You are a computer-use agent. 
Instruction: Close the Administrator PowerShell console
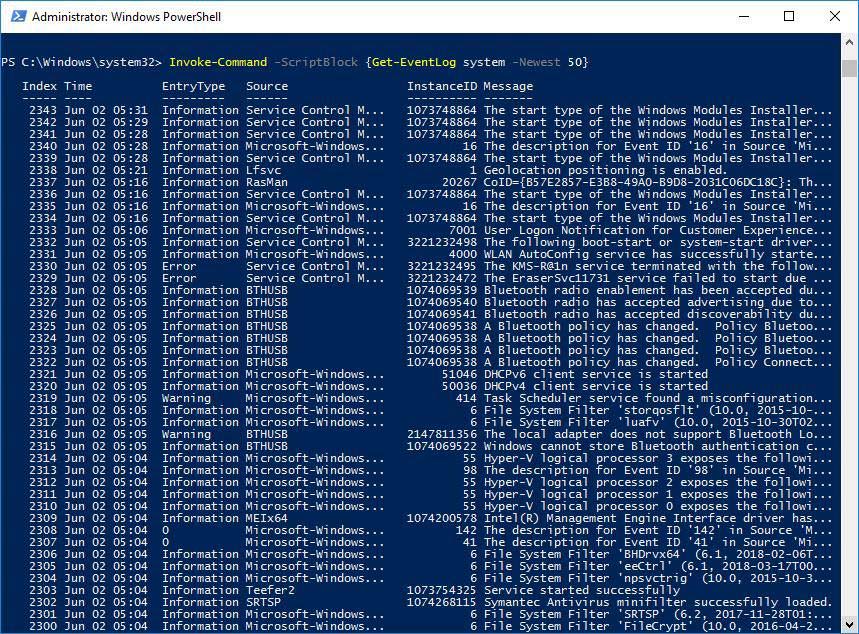[x=834, y=16]
